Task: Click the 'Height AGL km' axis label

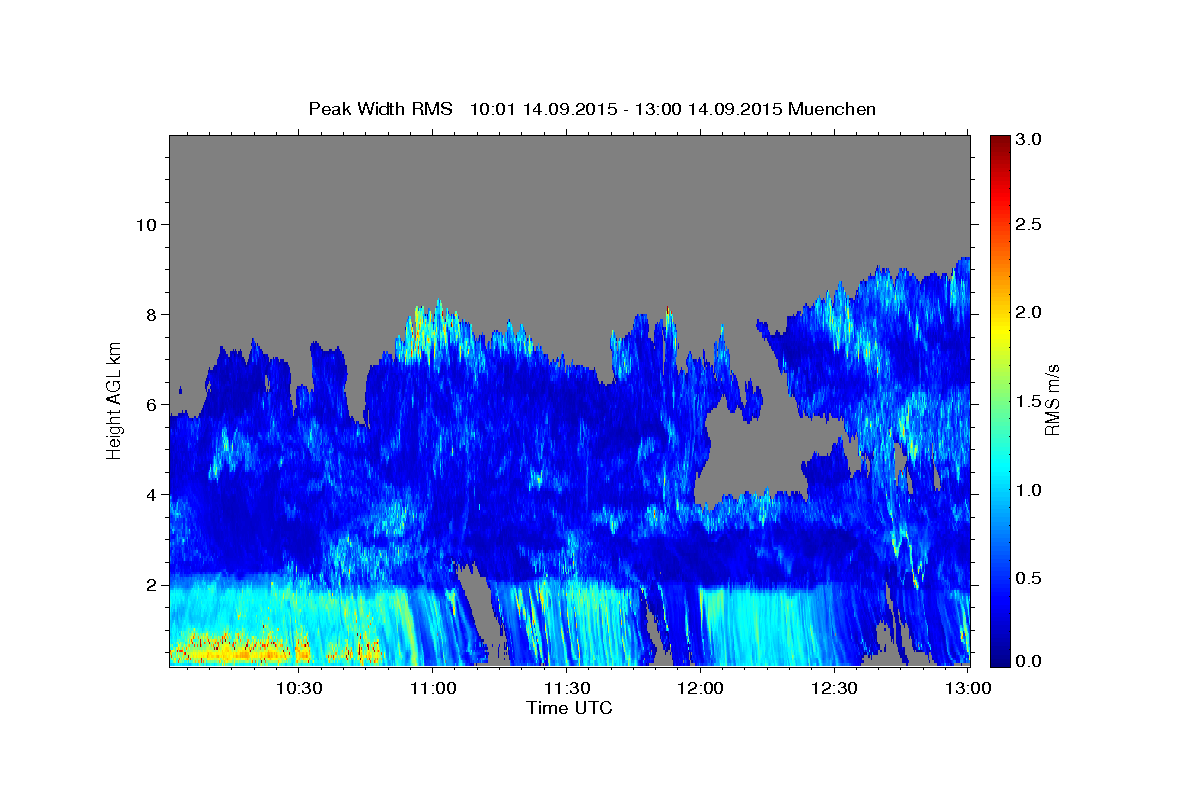Action: [x=115, y=400]
